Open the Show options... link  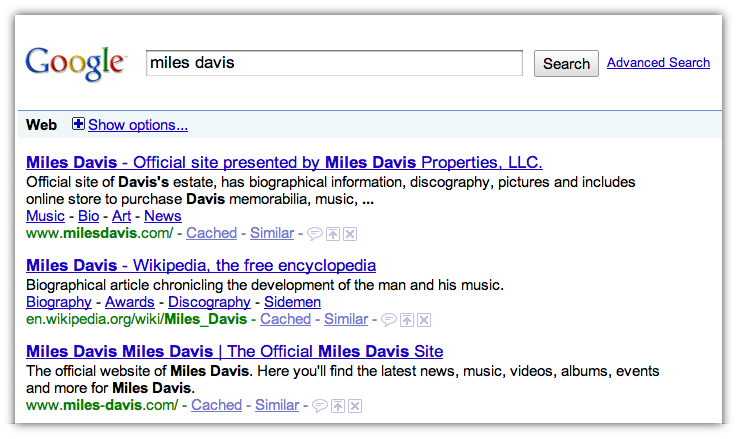pos(138,125)
